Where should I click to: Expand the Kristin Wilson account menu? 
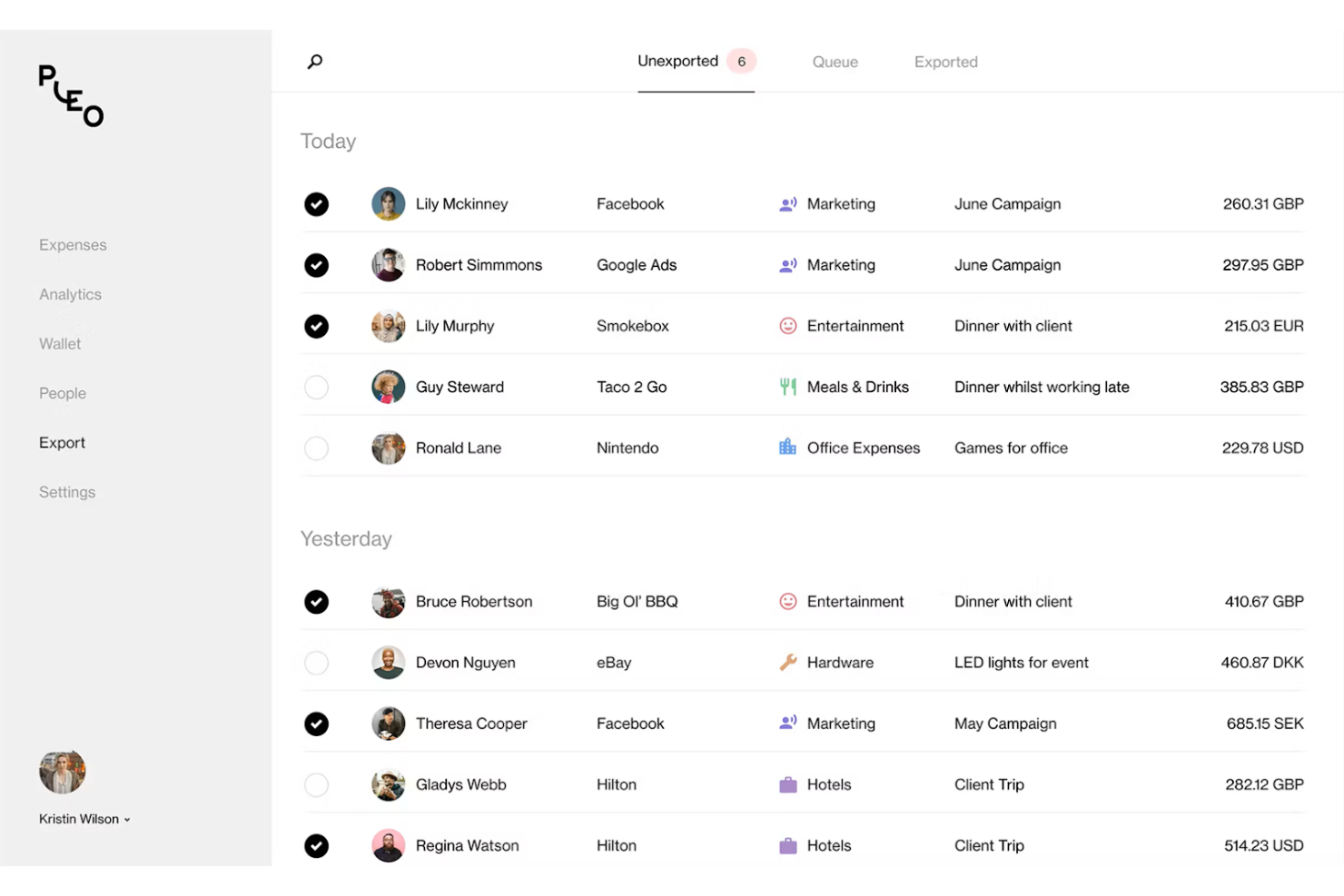point(84,818)
